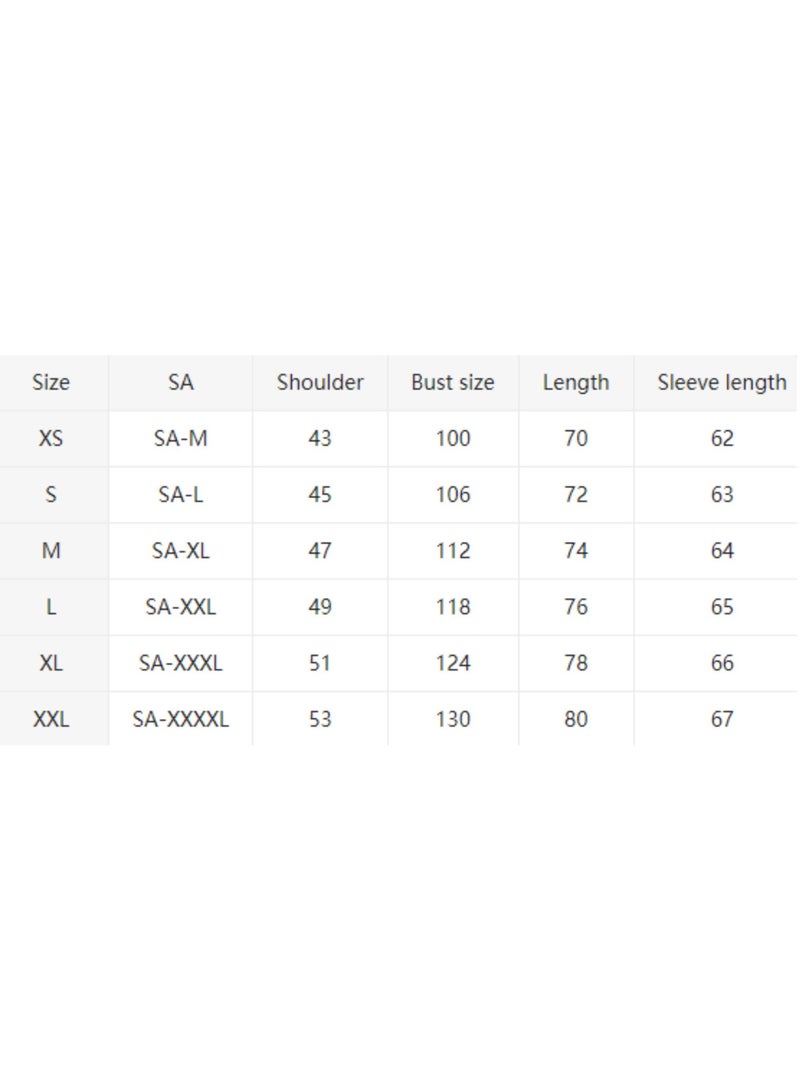Click the Length column header

576,382
